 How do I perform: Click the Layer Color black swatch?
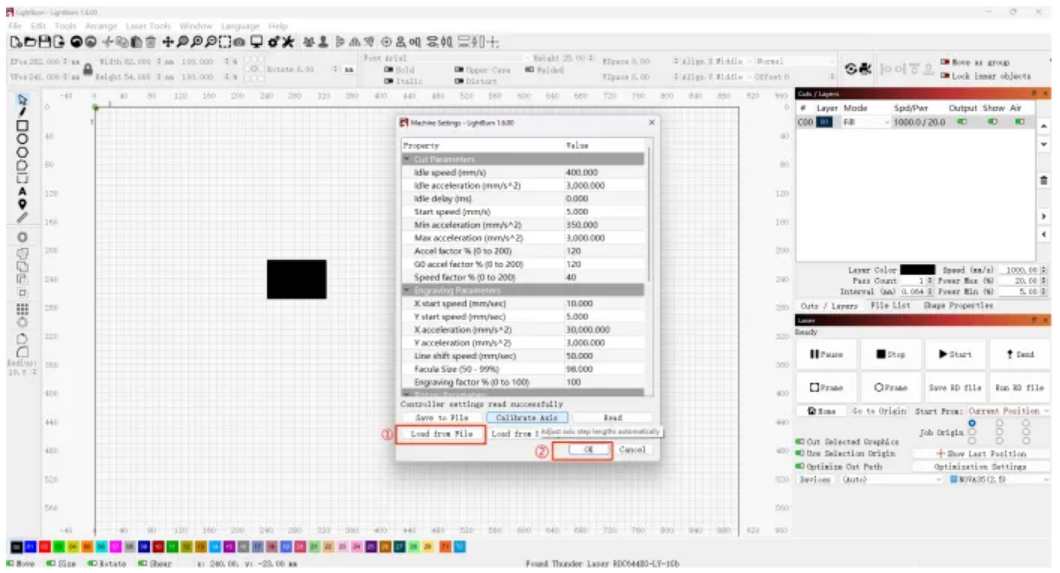917,270
